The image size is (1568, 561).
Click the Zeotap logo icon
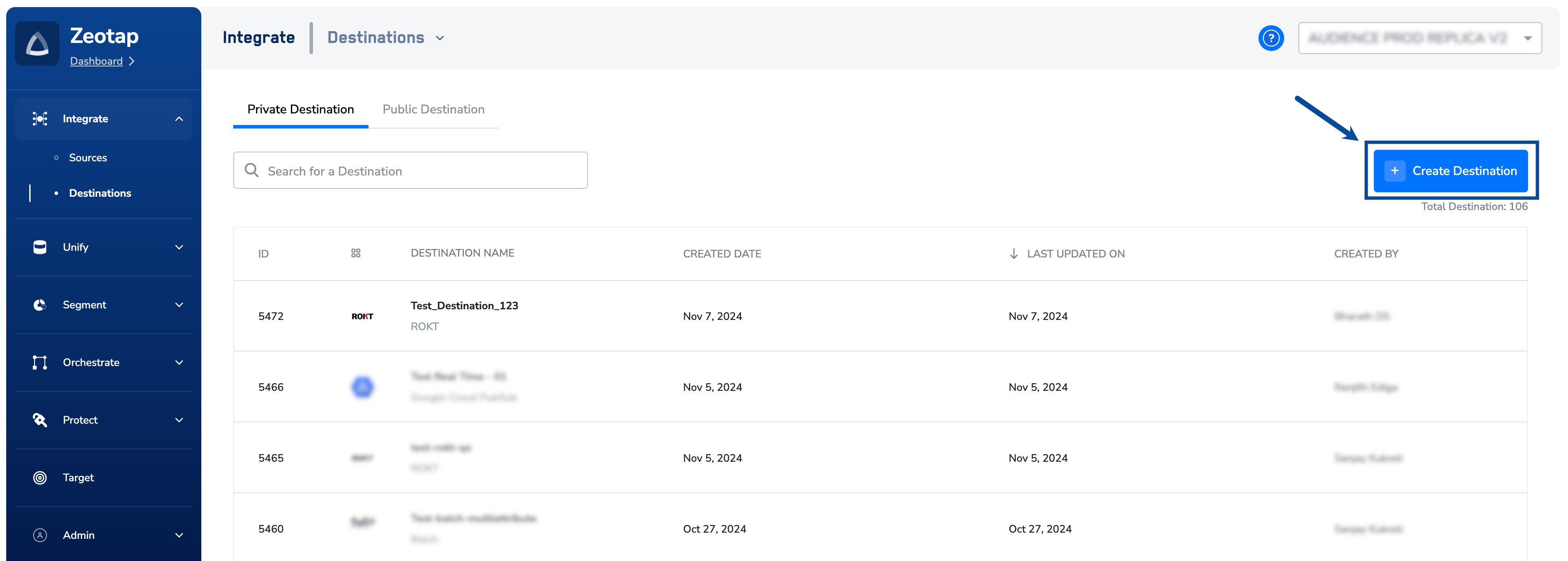coord(37,44)
